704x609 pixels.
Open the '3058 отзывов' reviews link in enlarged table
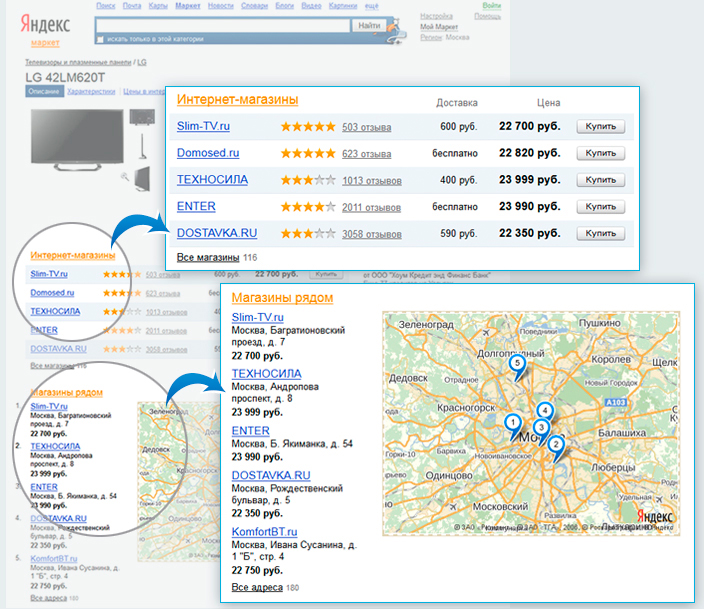click(x=372, y=234)
